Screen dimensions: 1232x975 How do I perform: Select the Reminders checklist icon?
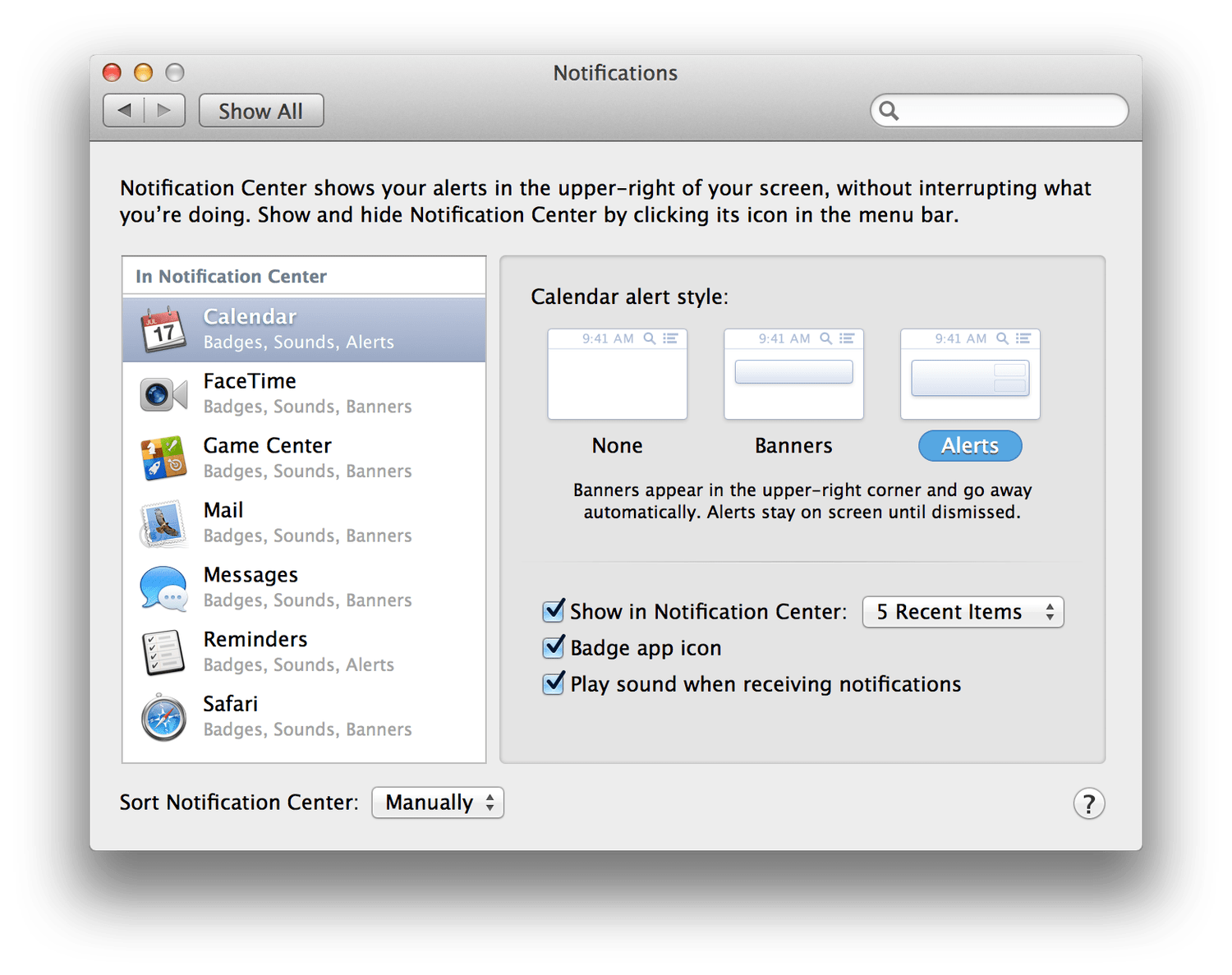click(x=163, y=652)
